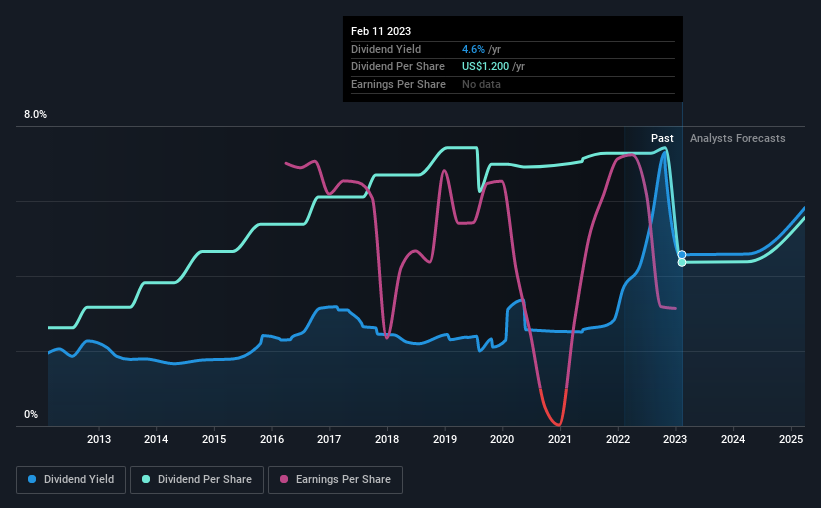
Task: Click the 4.6% dividend yield value
Action: pos(473,49)
